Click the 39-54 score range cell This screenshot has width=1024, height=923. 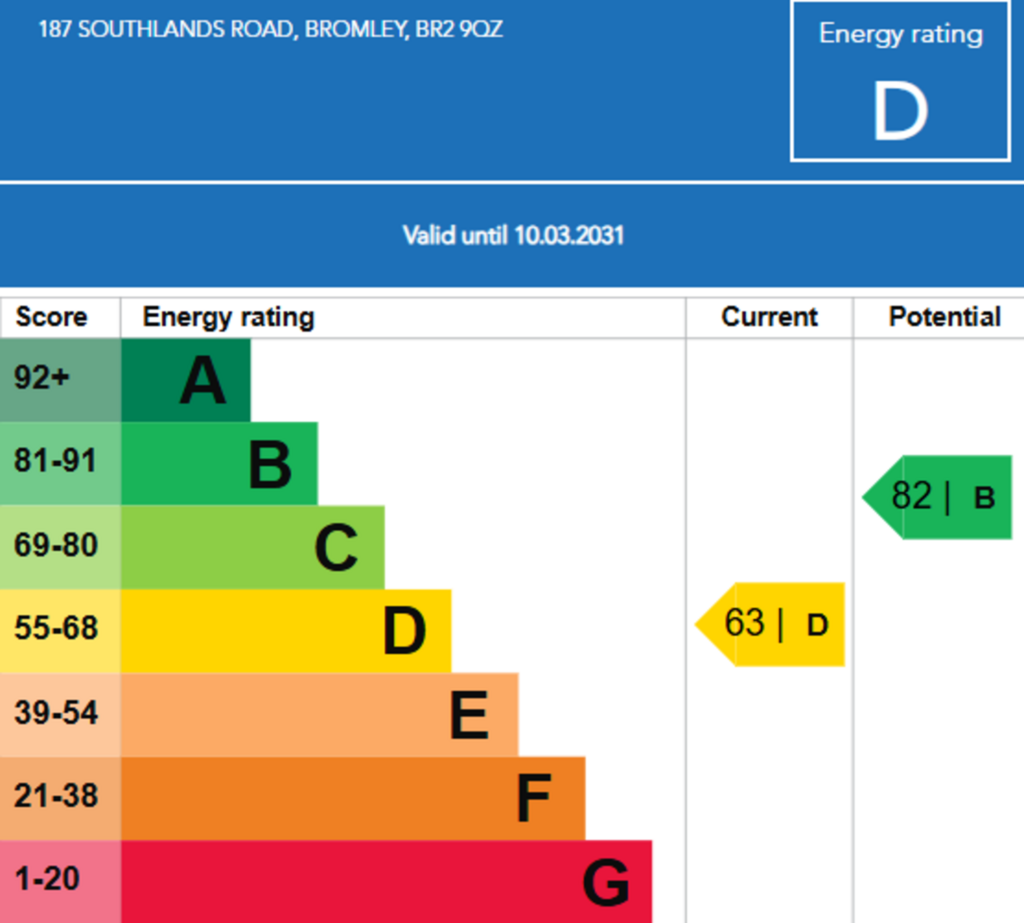tap(60, 715)
